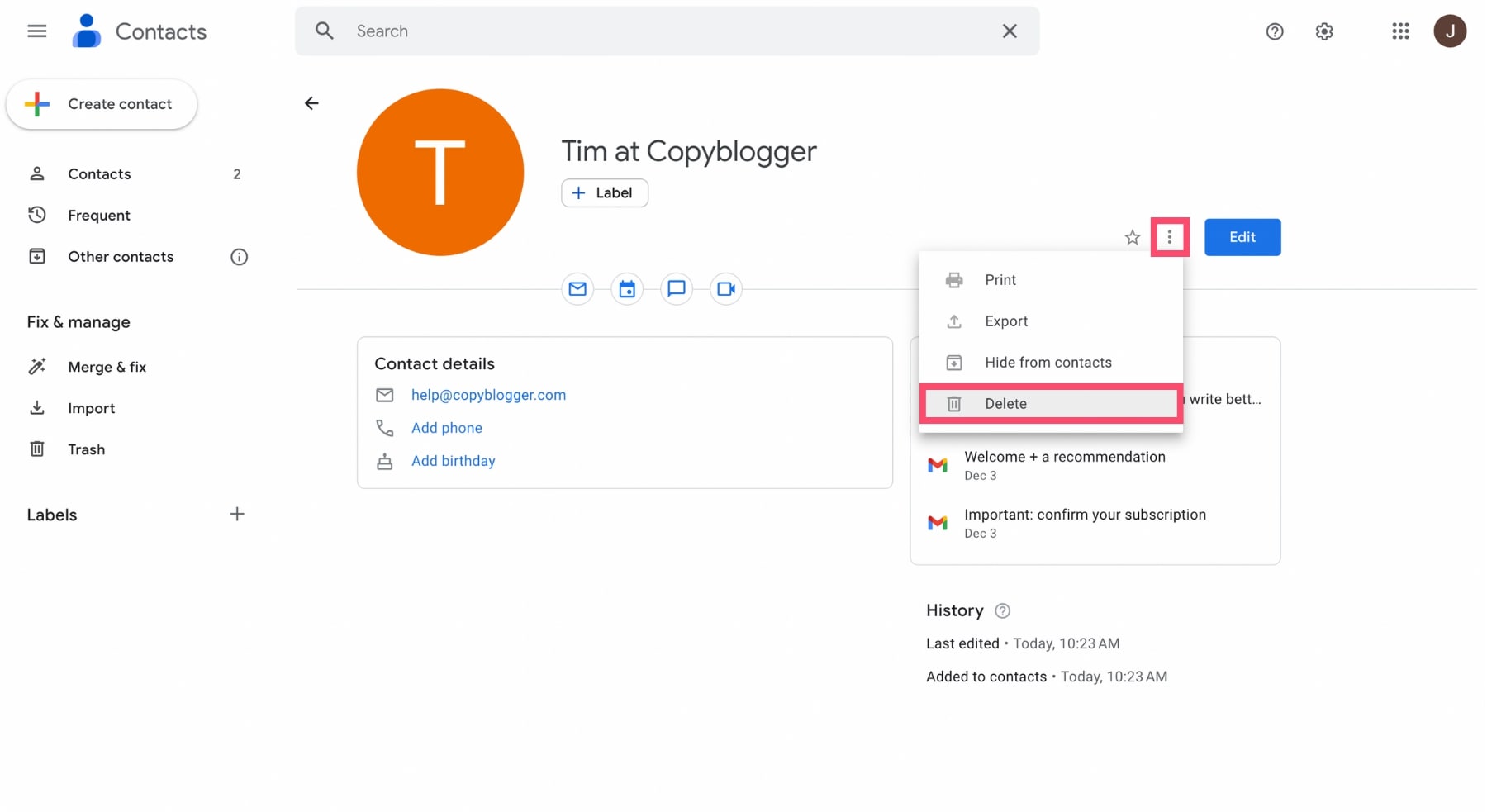The height and width of the screenshot is (812, 1487).
Task: Click the blue Edit button
Action: click(x=1242, y=237)
